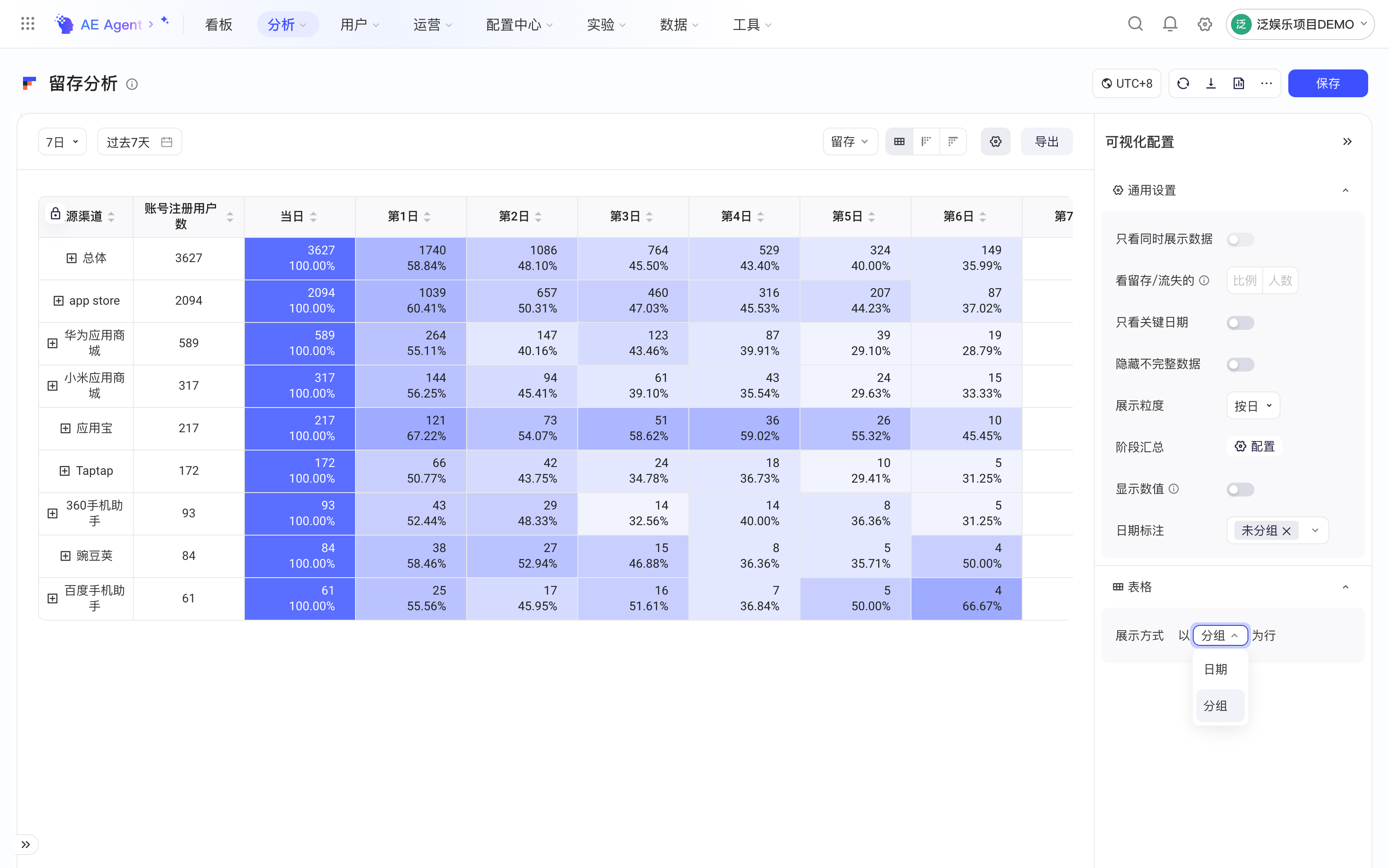The height and width of the screenshot is (868, 1389).
Task: Click the report chart icon beside download
Action: point(1239,84)
